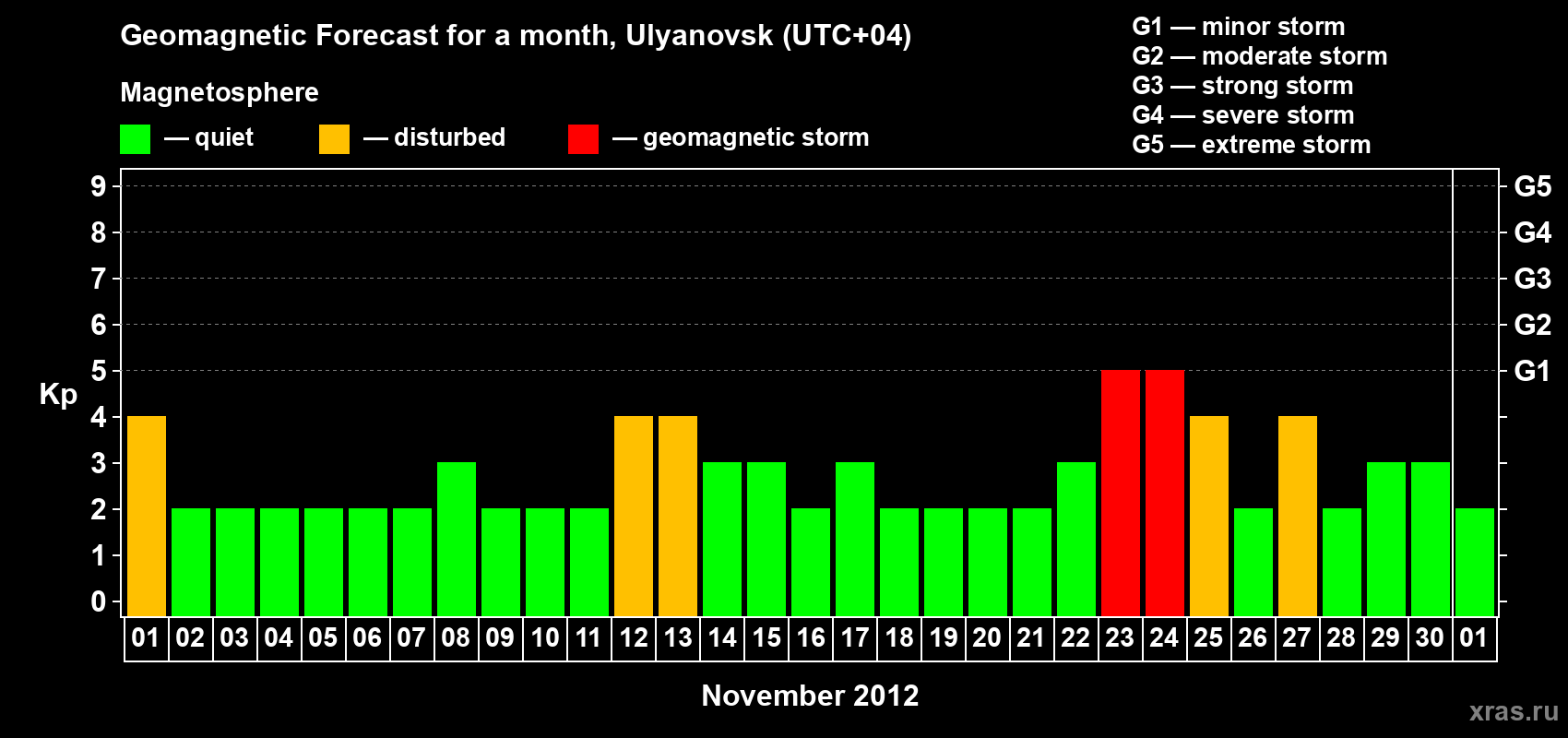
Task: Select the red bar for November 23
Action: [x=1121, y=493]
